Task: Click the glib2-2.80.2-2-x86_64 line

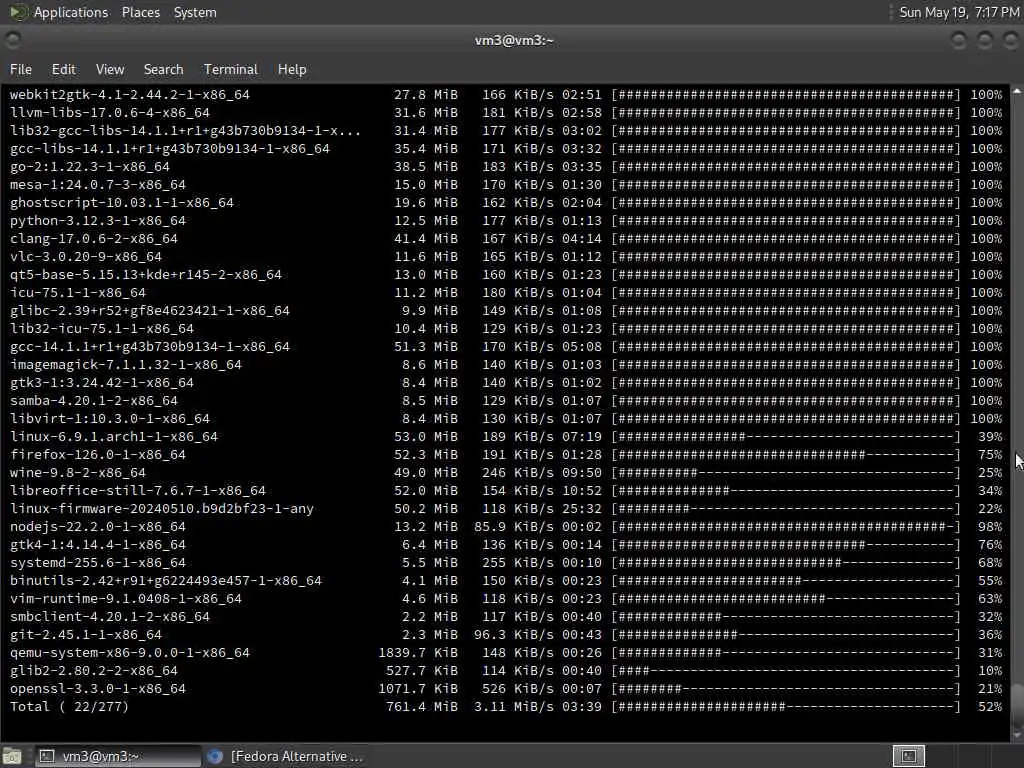Action: (x=506, y=671)
